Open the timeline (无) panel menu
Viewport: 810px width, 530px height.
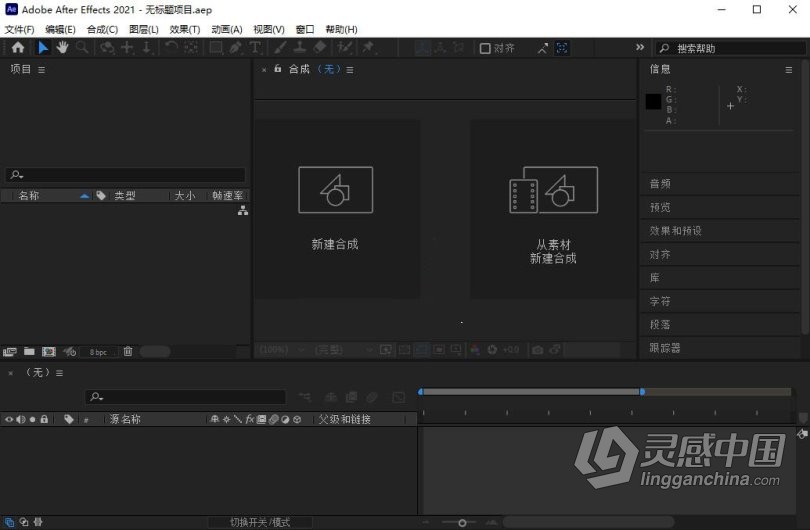tap(59, 373)
